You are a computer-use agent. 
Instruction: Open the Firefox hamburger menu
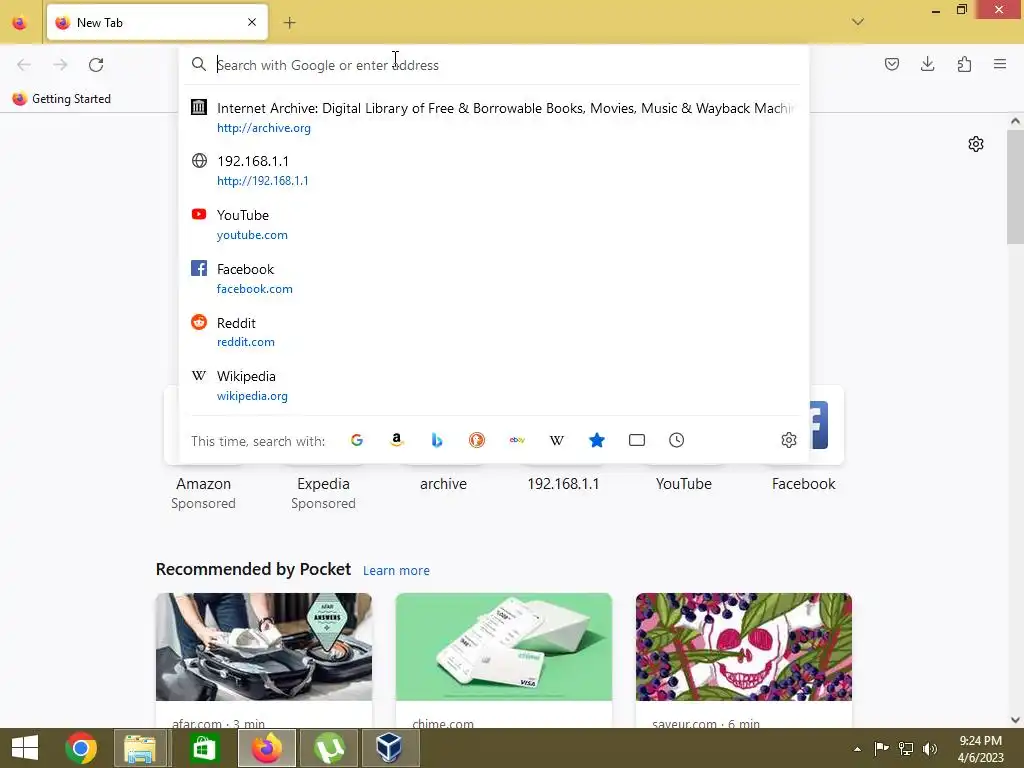tap(1000, 64)
